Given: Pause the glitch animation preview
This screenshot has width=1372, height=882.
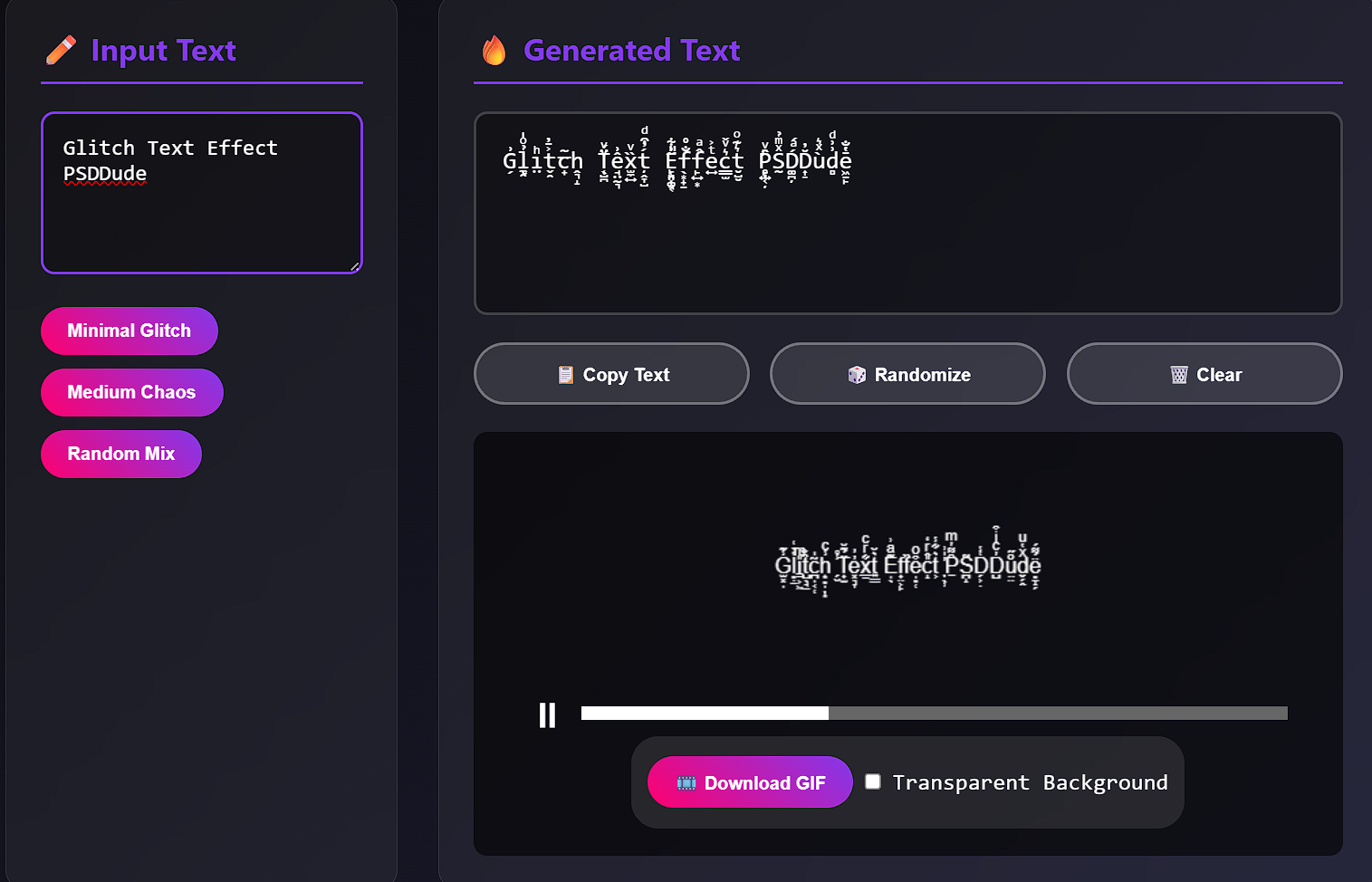Looking at the screenshot, I should coord(547,714).
